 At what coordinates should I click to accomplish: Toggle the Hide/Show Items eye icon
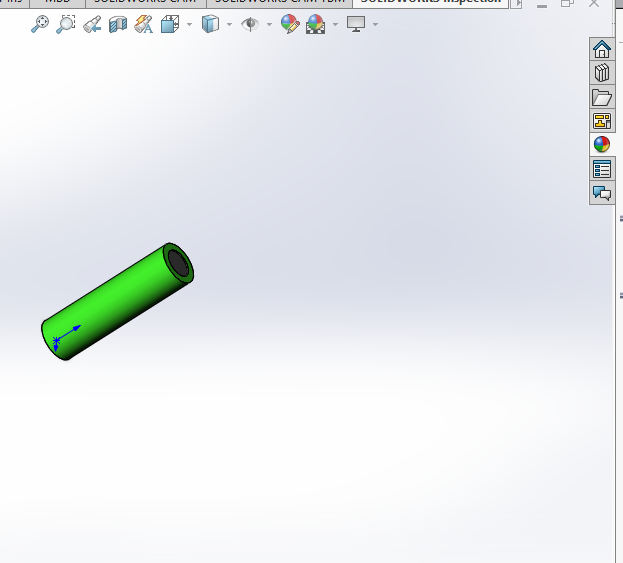point(250,24)
